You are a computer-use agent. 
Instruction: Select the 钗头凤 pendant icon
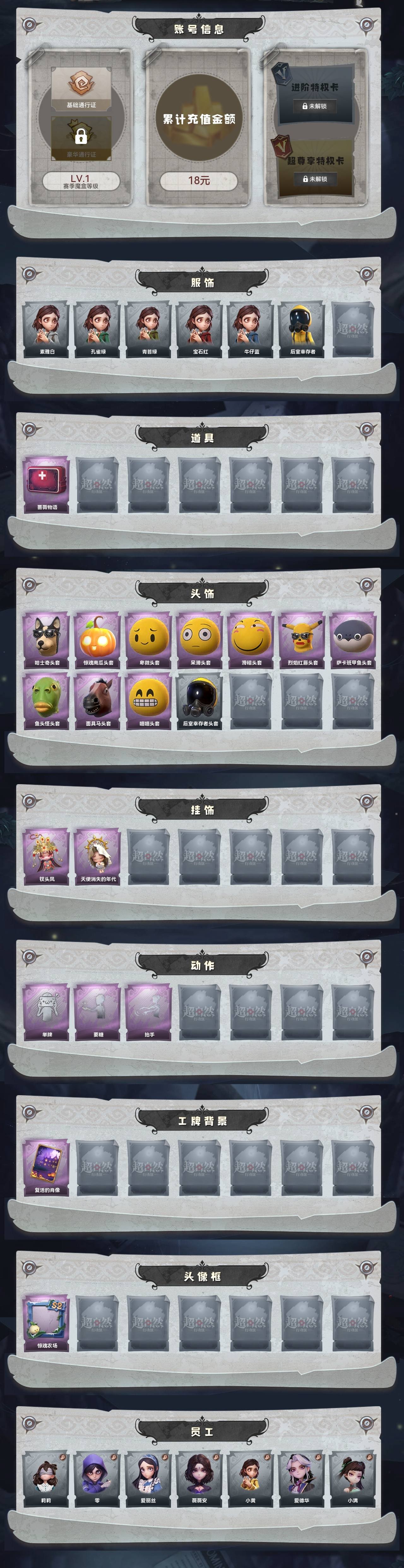[46, 856]
